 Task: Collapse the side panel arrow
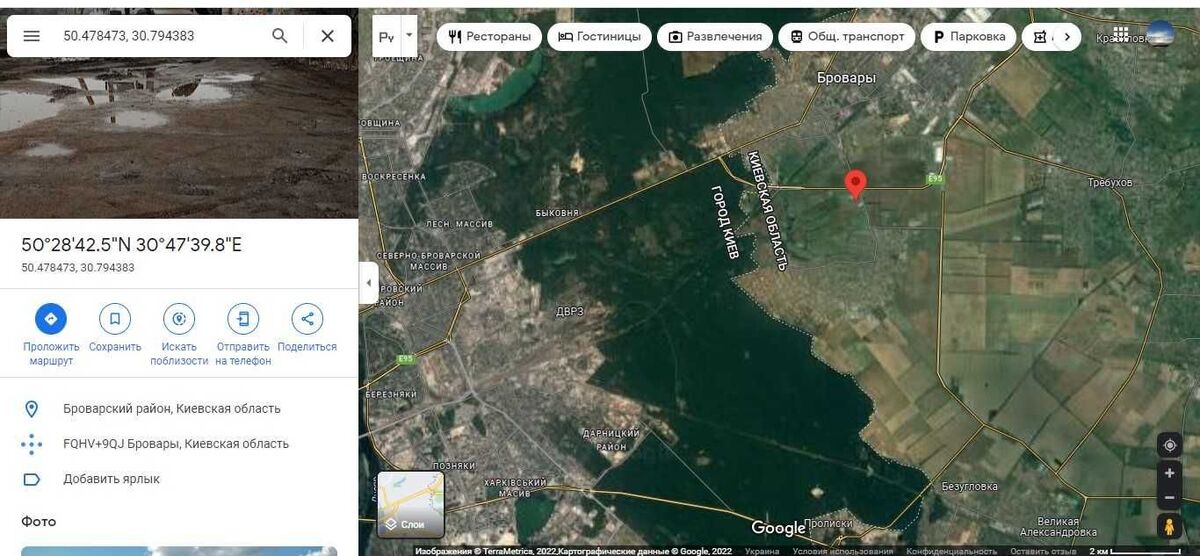pyautogui.click(x=368, y=283)
